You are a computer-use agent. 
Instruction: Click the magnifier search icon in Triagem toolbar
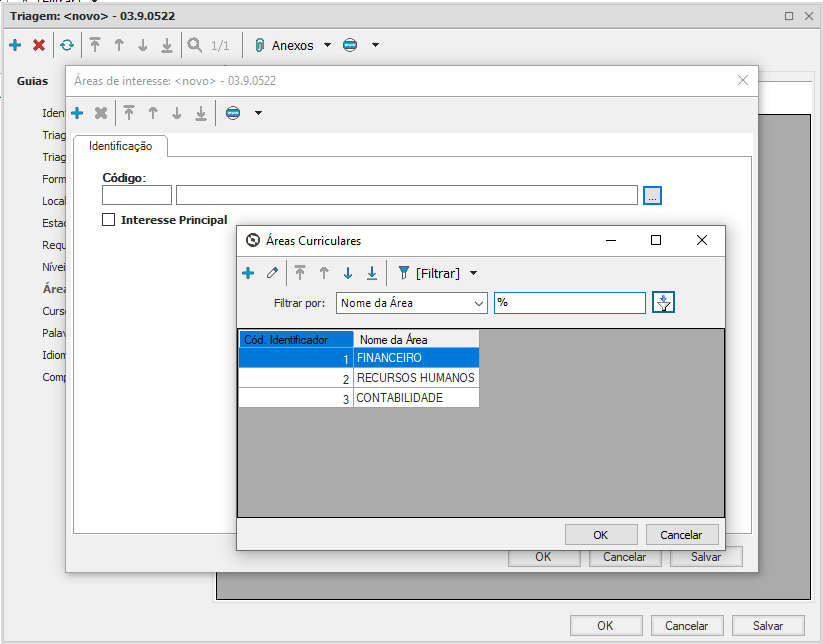click(194, 45)
